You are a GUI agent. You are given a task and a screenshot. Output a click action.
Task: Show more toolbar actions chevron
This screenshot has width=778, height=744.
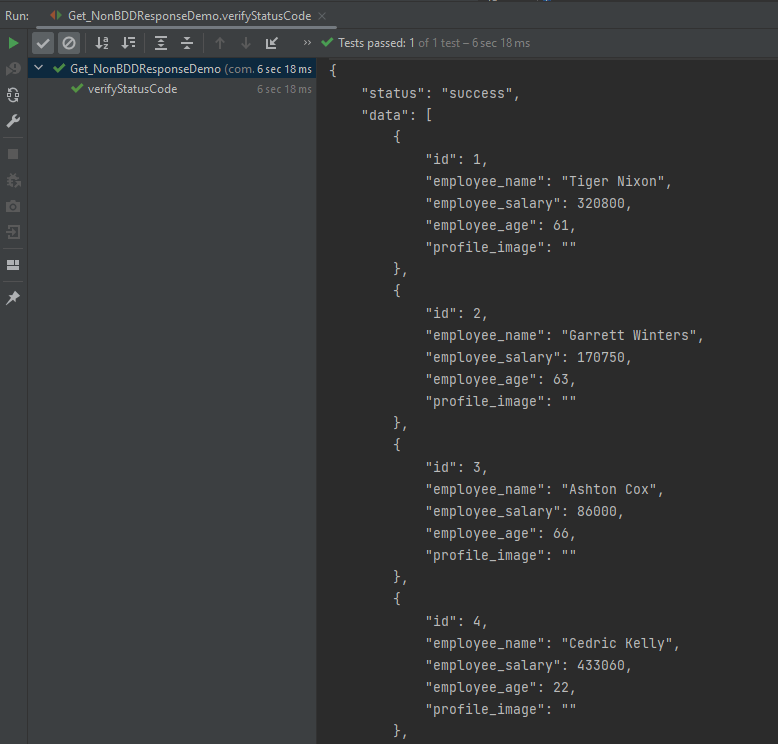coord(307,43)
